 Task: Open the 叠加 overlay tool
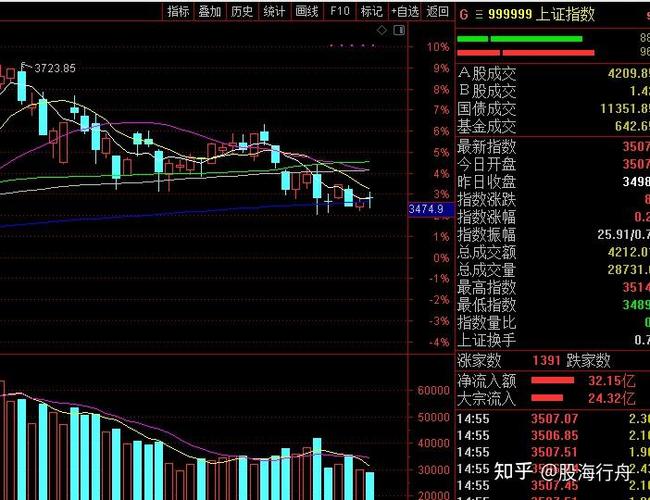pyautogui.click(x=210, y=12)
